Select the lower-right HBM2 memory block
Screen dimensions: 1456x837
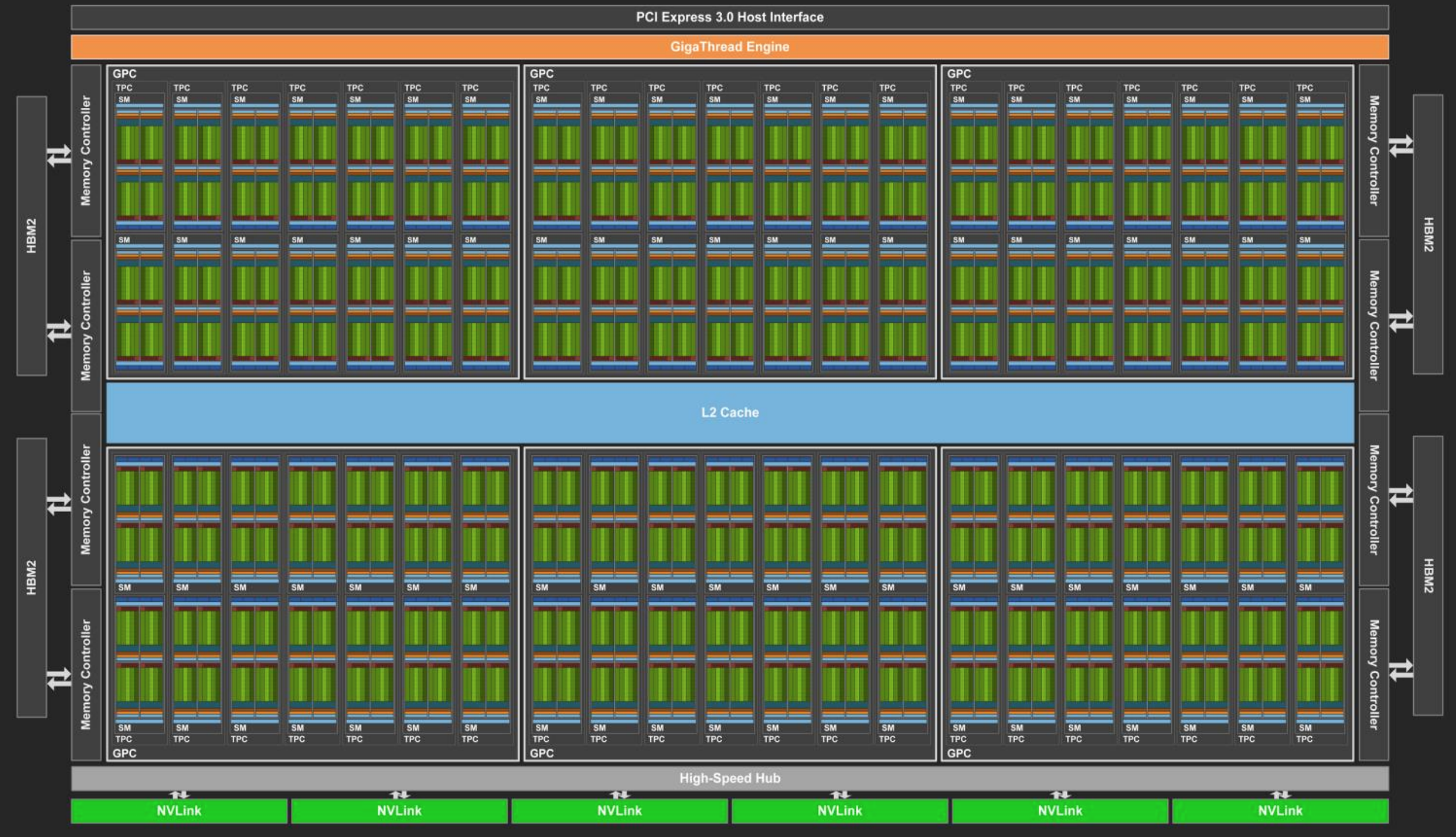coord(1428,575)
